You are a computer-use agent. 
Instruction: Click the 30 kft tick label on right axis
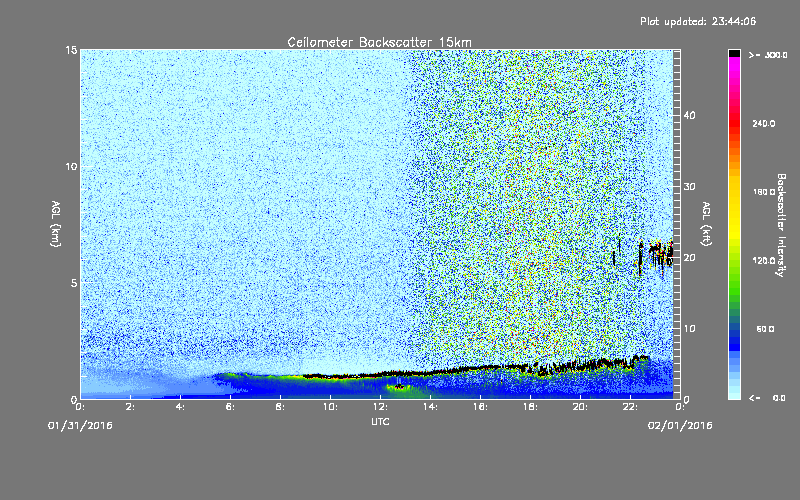pos(689,187)
